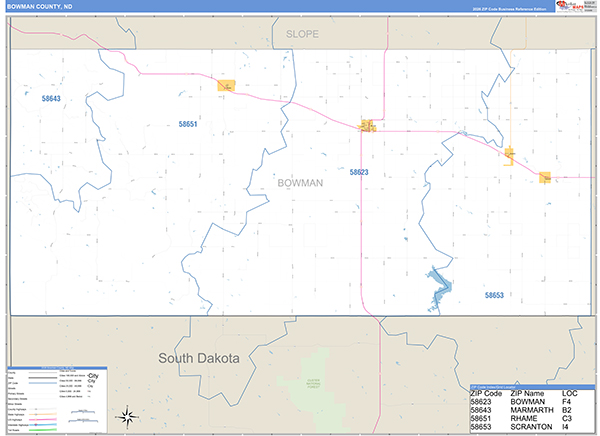Click the green toll roads legend line
Viewport: 600px width, 436px height.
pyautogui.click(x=43, y=430)
